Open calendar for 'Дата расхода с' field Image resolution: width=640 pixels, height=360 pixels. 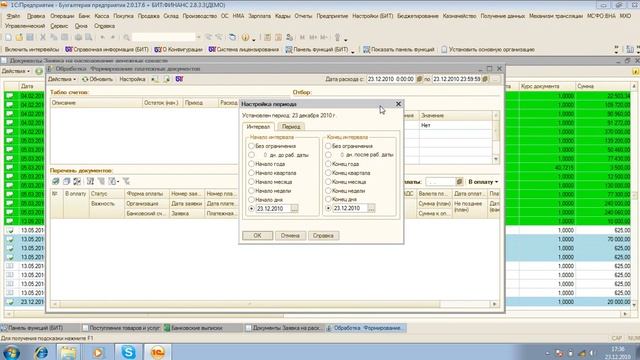pos(419,79)
